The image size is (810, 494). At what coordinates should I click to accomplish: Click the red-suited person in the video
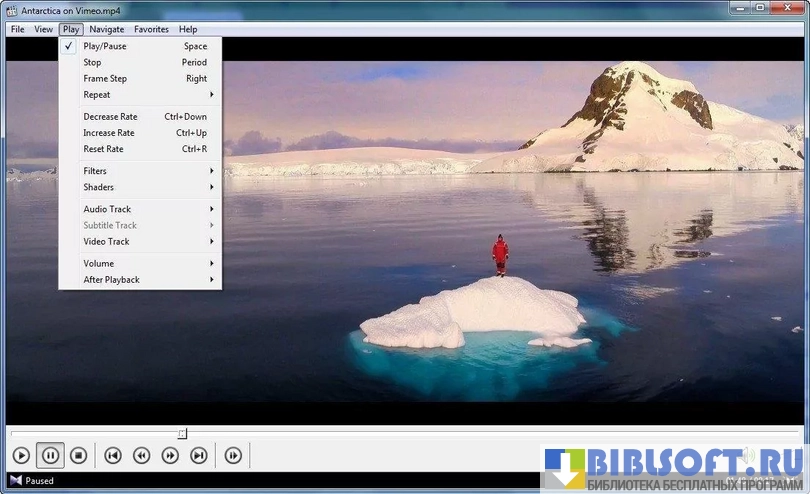point(499,256)
